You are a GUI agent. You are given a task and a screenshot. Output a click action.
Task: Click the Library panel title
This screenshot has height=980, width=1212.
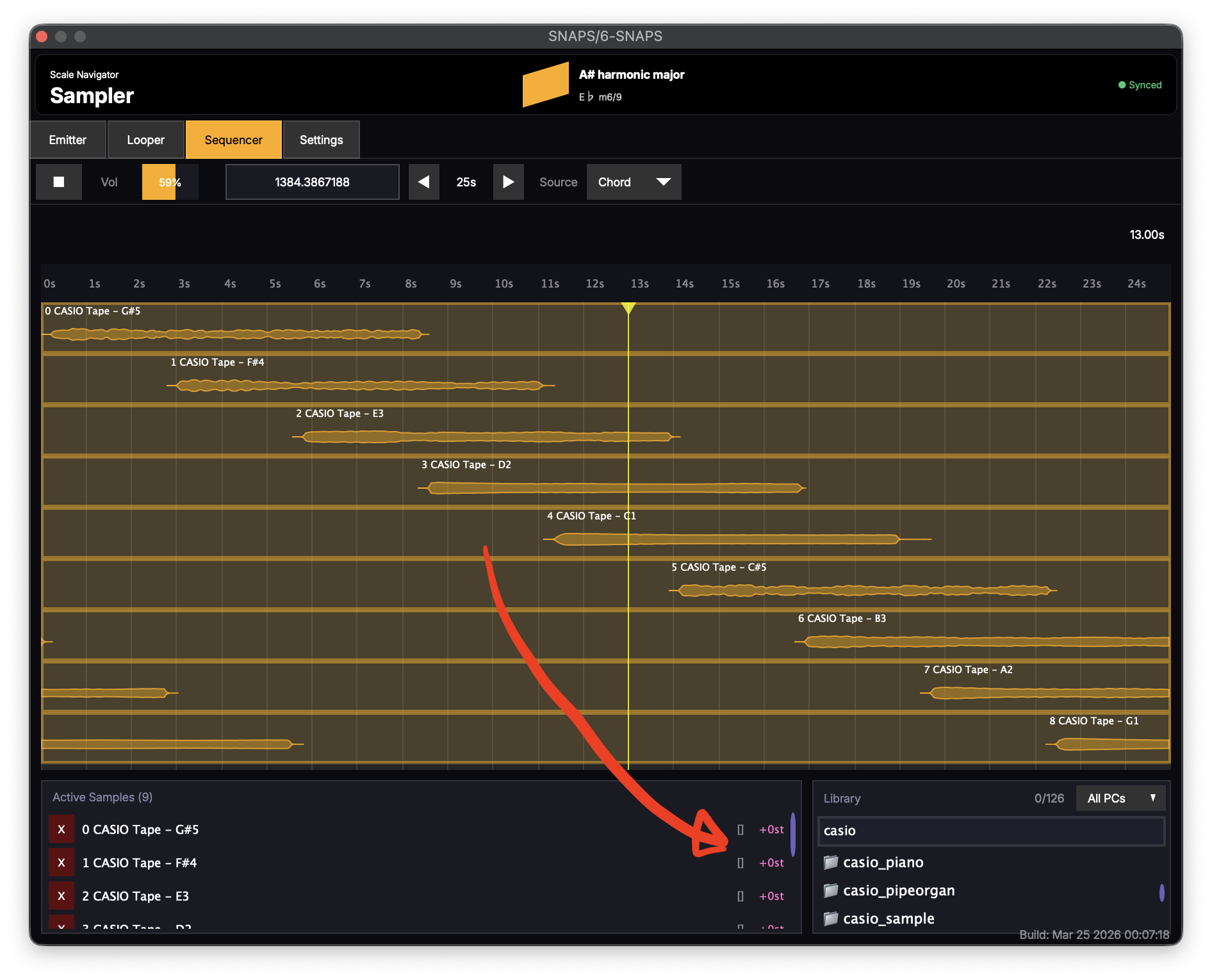[x=842, y=798]
